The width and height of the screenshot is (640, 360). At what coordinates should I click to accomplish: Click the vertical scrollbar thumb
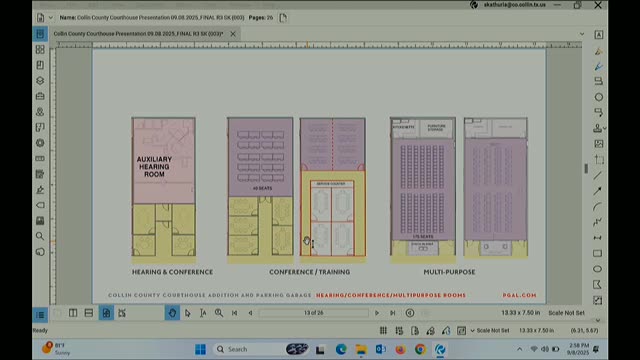click(587, 168)
